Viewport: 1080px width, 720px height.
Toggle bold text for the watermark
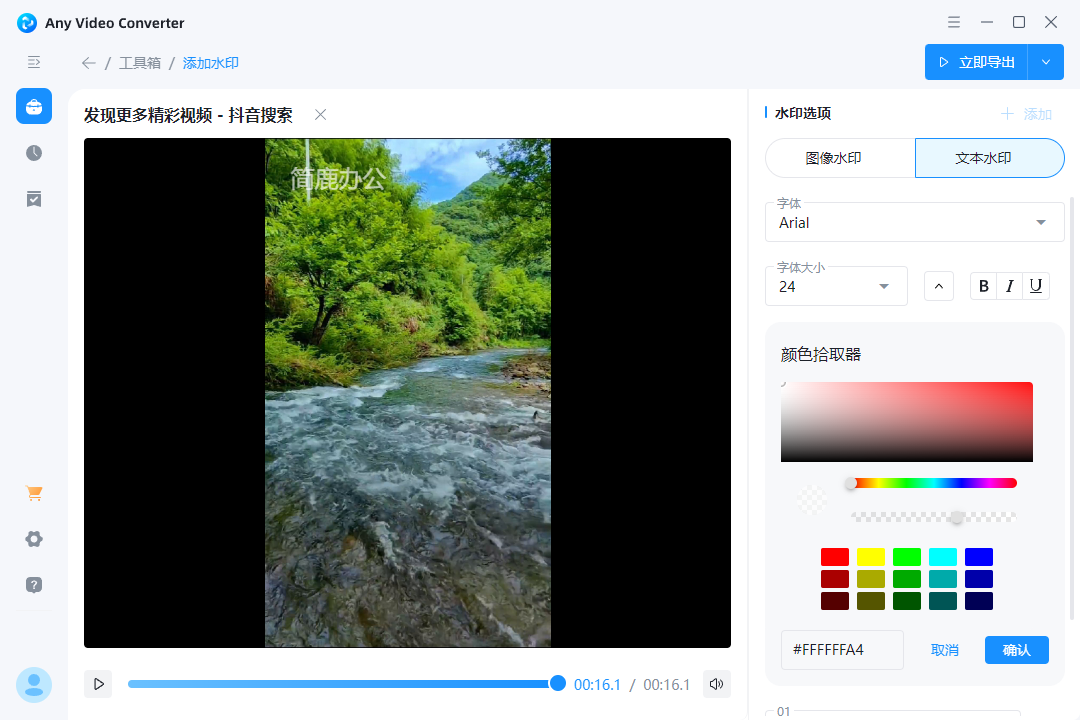(983, 285)
